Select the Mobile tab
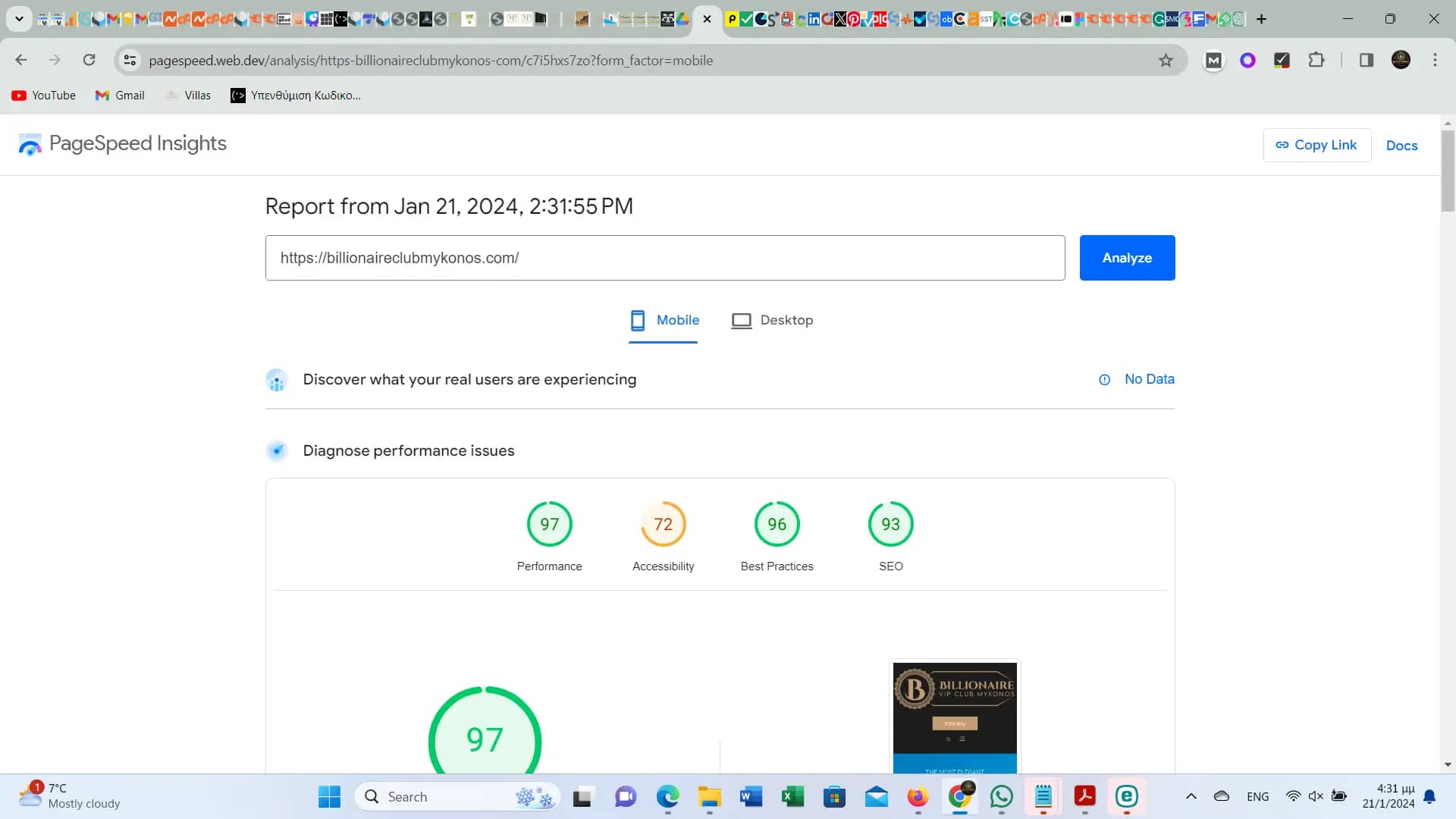The image size is (1456, 819). [x=664, y=320]
